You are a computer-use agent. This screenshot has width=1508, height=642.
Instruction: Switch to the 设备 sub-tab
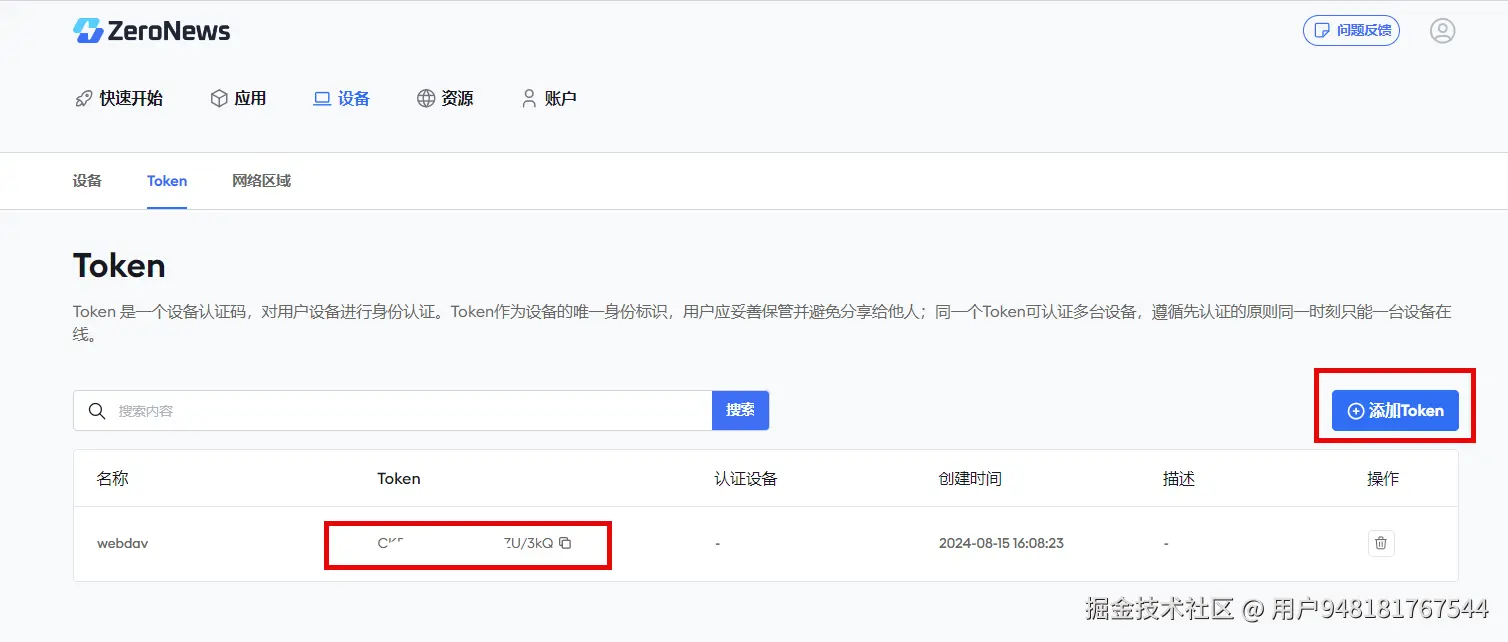[x=87, y=181]
